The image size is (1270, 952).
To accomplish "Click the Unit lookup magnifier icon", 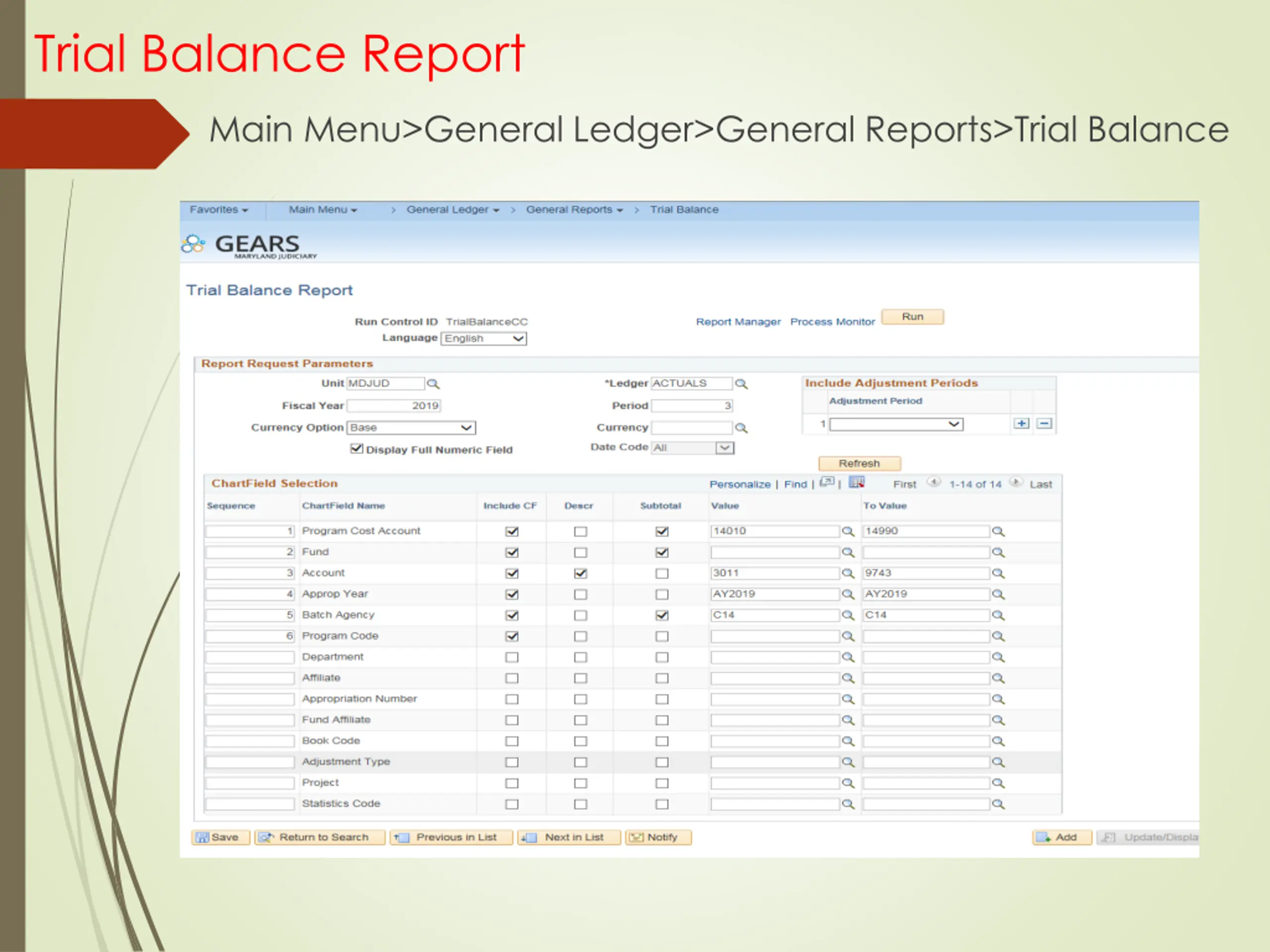I will coord(434,384).
